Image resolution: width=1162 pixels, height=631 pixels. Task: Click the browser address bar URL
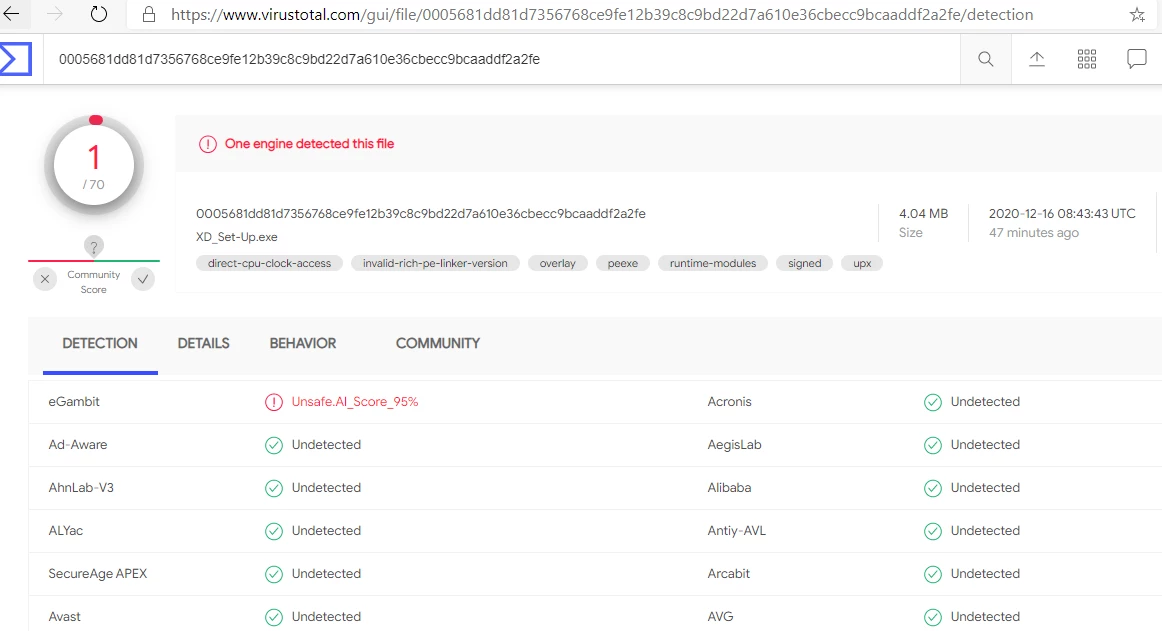point(602,15)
